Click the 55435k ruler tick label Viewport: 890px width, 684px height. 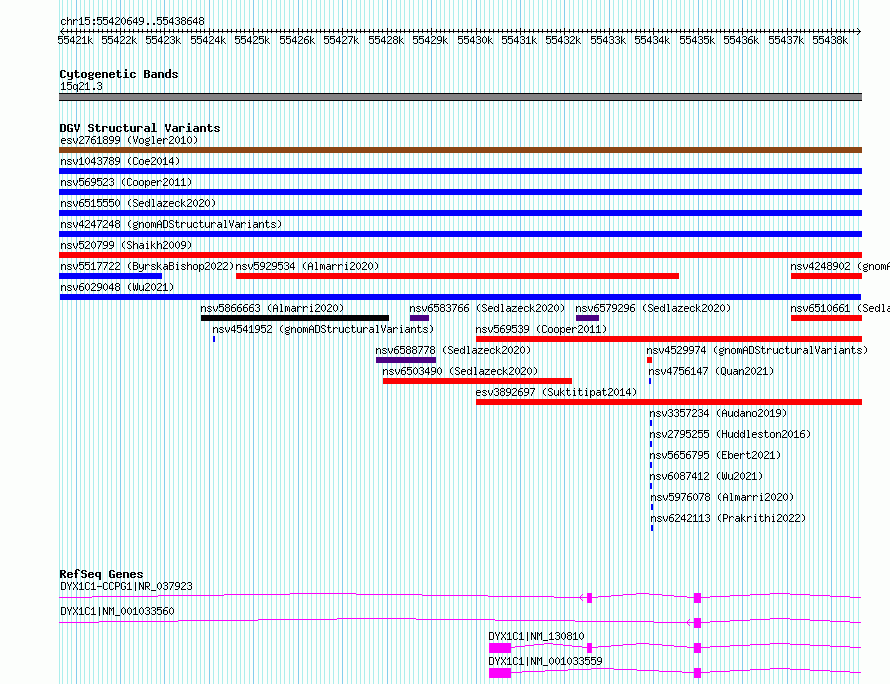(x=697, y=40)
